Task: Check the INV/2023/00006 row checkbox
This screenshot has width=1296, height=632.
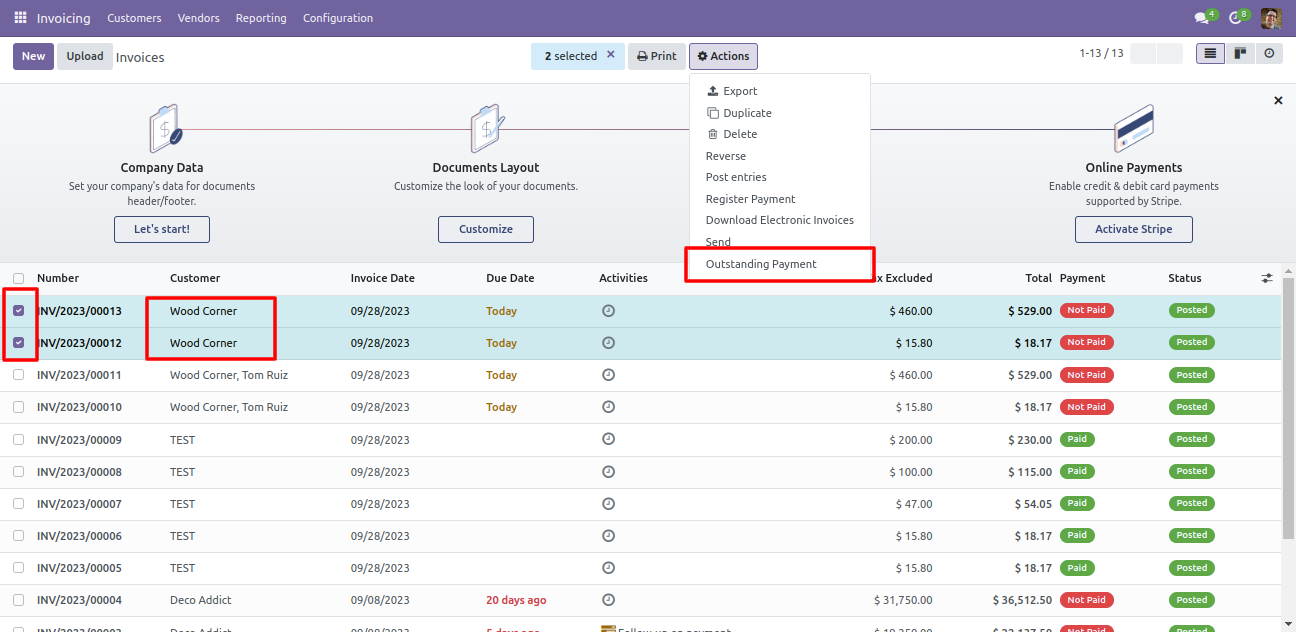Action: 18,535
